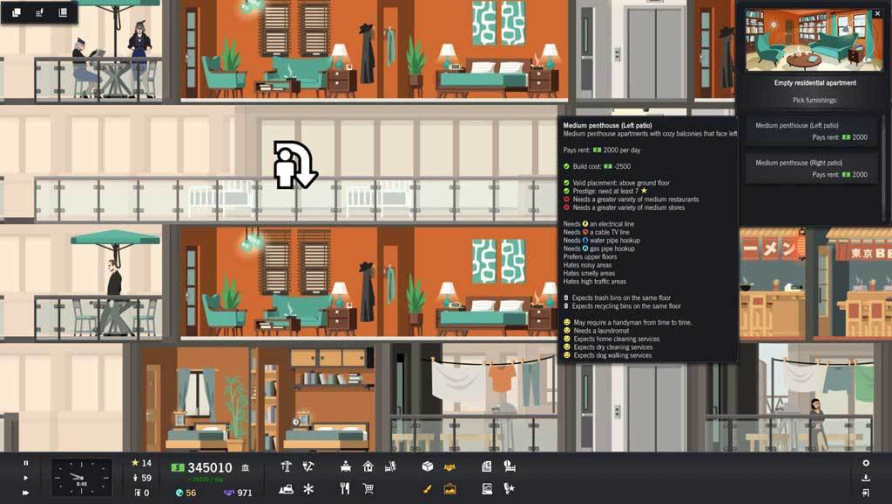Open the restaurants fork and knife category
892x504 pixels.
[345, 489]
